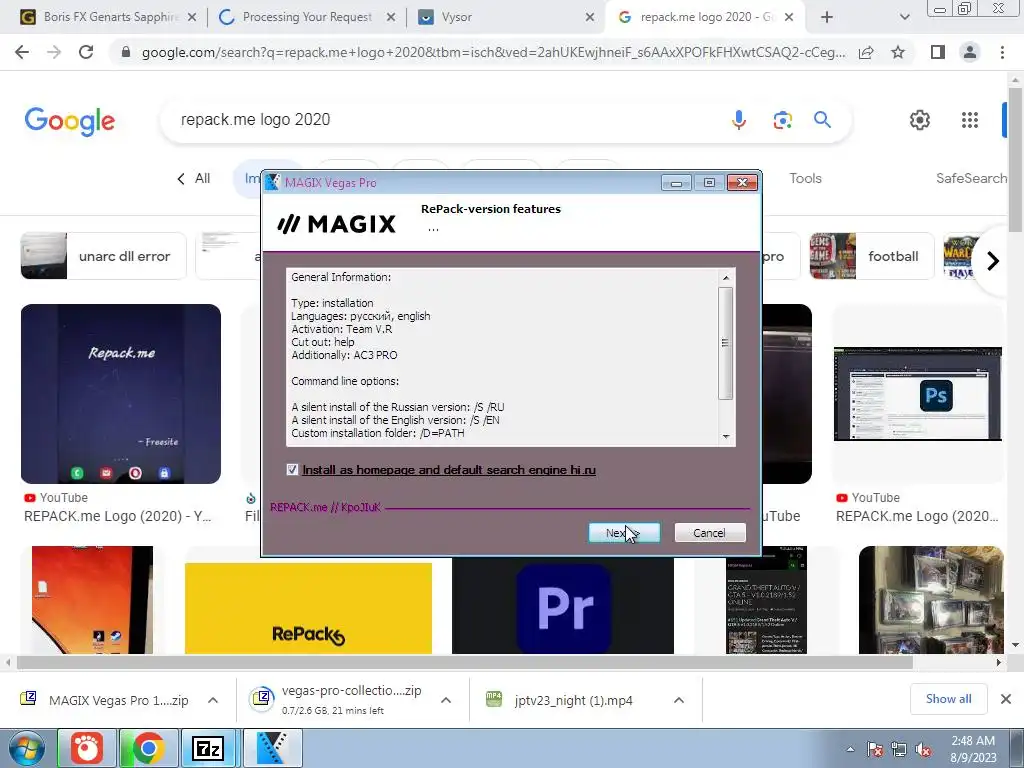1024x768 pixels.
Task: Open muted volume tray icon
Action: [x=923, y=750]
